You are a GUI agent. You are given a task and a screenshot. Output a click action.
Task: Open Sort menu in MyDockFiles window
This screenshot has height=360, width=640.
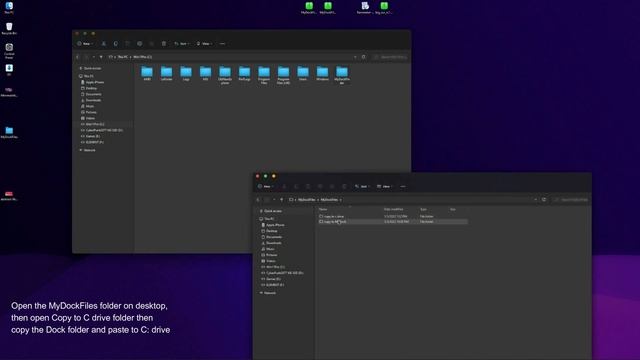click(362, 187)
